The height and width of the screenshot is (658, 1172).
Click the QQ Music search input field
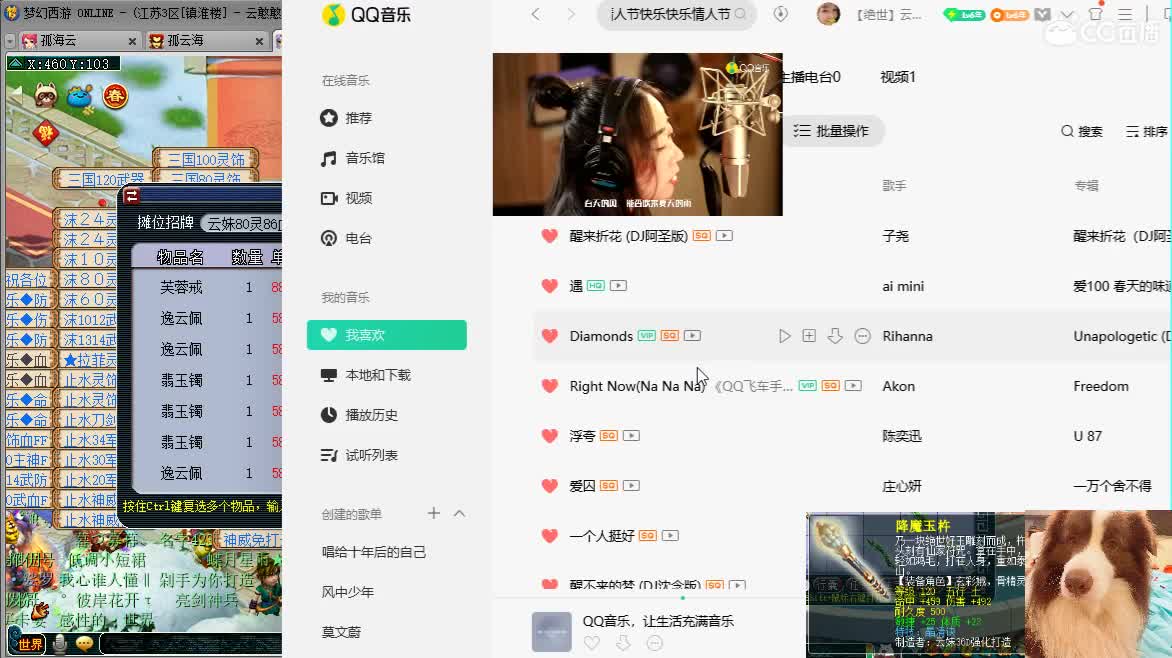[669, 14]
